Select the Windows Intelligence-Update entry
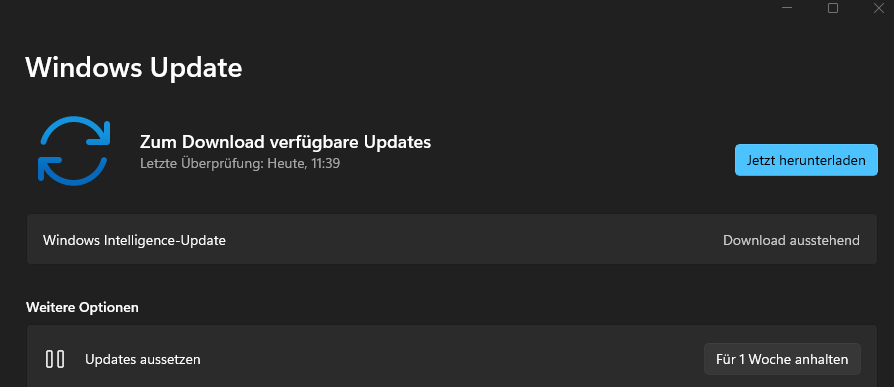The width and height of the screenshot is (894, 387). tap(452, 239)
